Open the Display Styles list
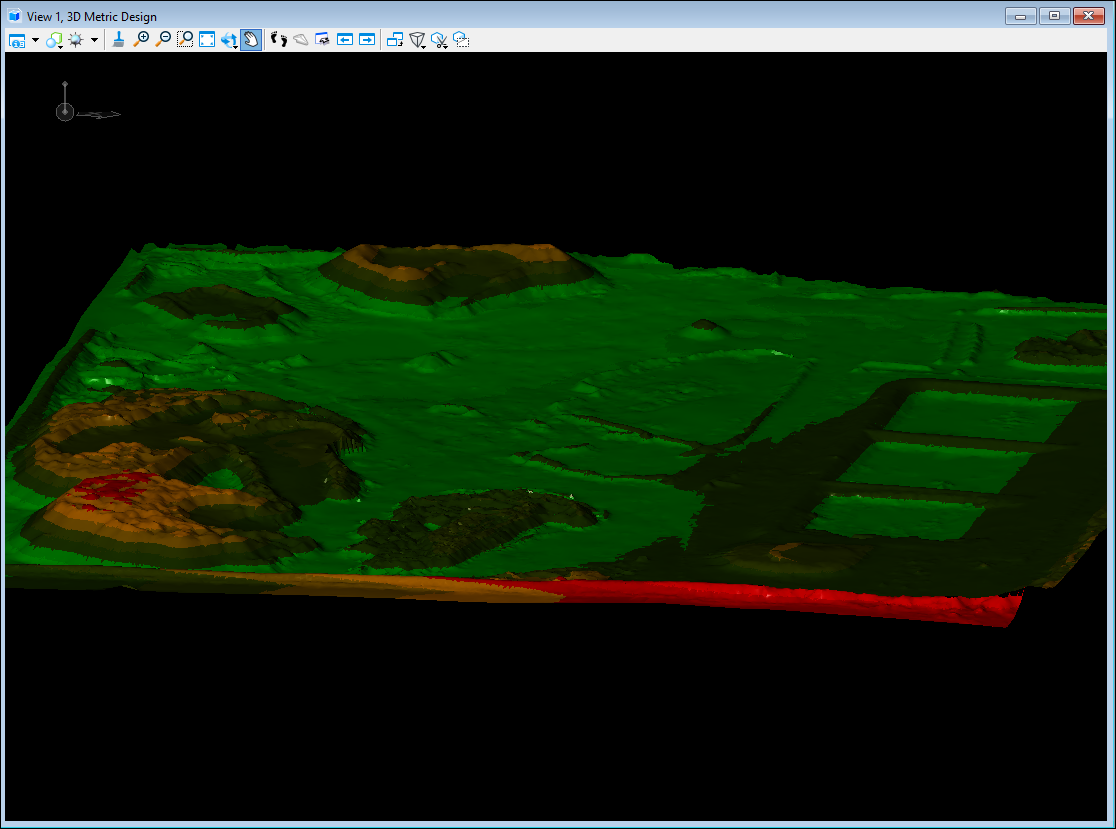Image resolution: width=1116 pixels, height=829 pixels. tap(54, 40)
